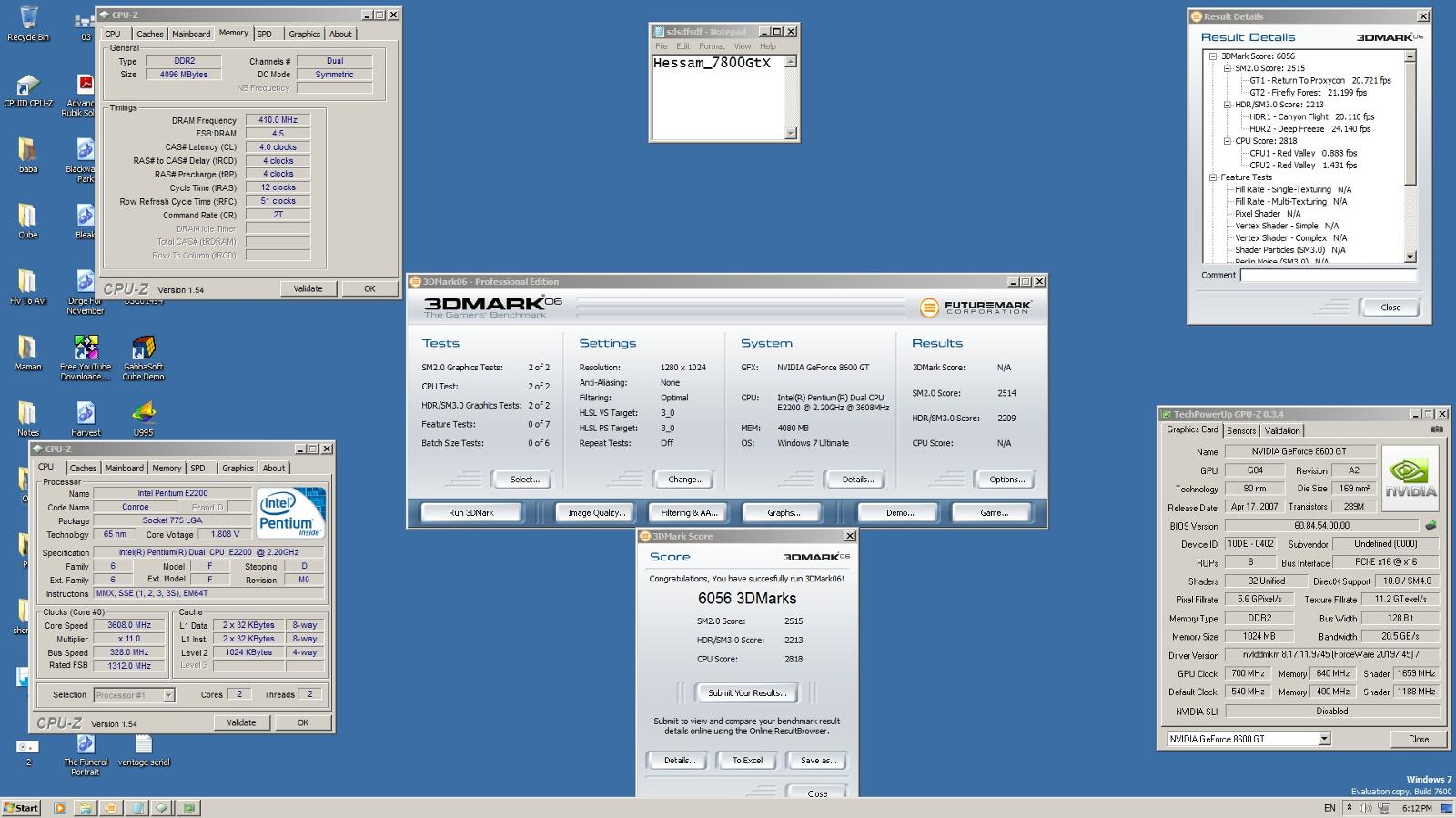Open the Processor selection dropdown in CPU-Z

pos(168,695)
